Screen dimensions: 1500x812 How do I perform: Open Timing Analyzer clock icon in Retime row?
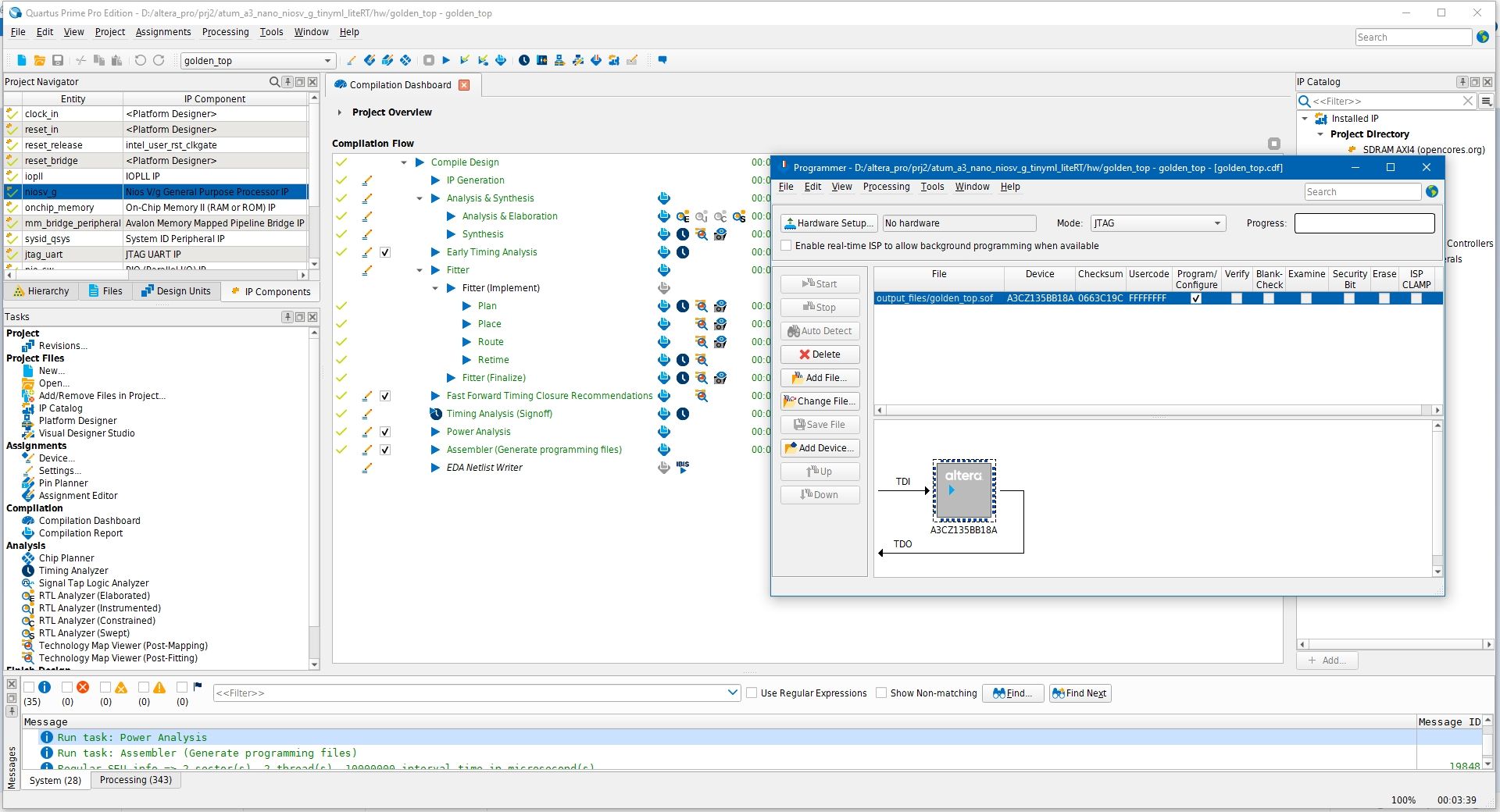683,360
